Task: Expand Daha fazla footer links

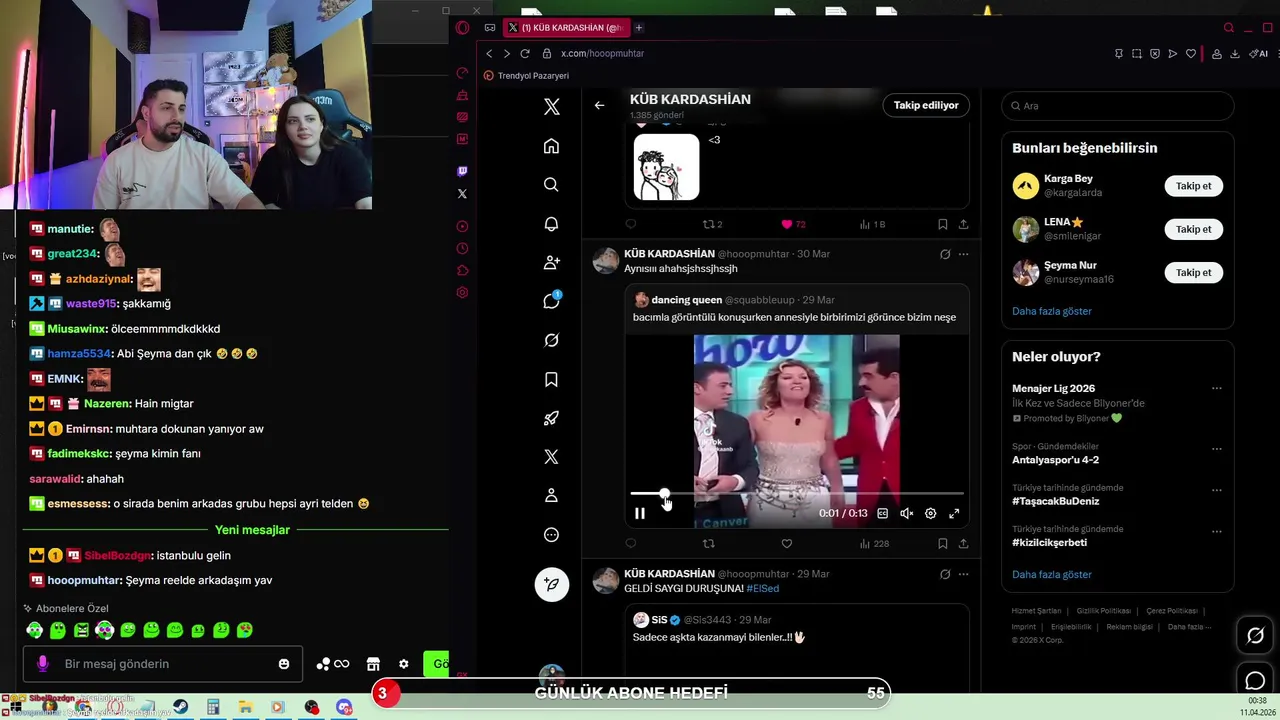Action: (x=1189, y=627)
